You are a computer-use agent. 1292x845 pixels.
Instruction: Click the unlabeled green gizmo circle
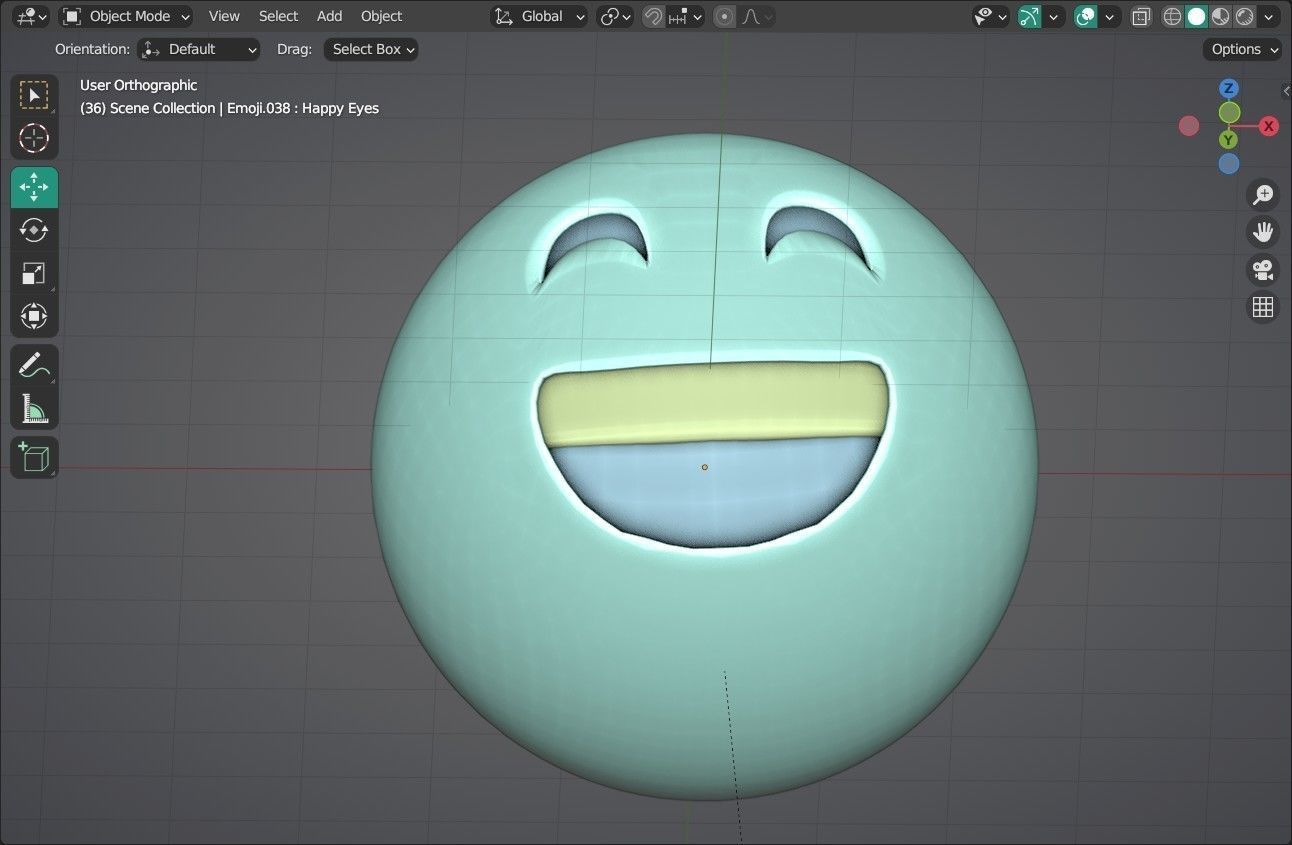[x=1230, y=112]
